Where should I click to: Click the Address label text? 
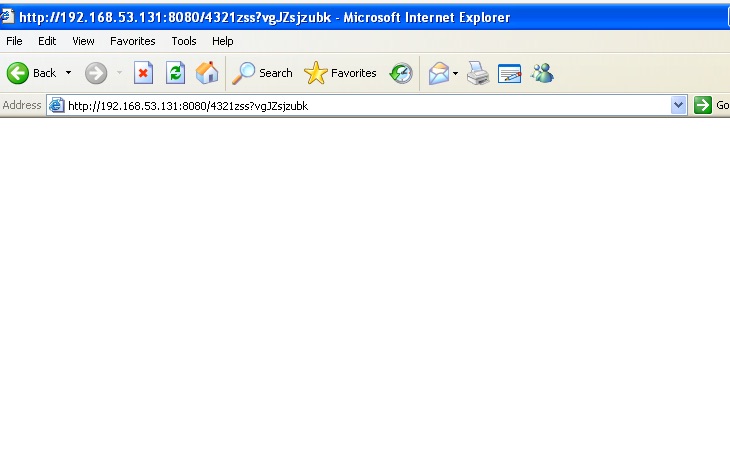point(22,105)
